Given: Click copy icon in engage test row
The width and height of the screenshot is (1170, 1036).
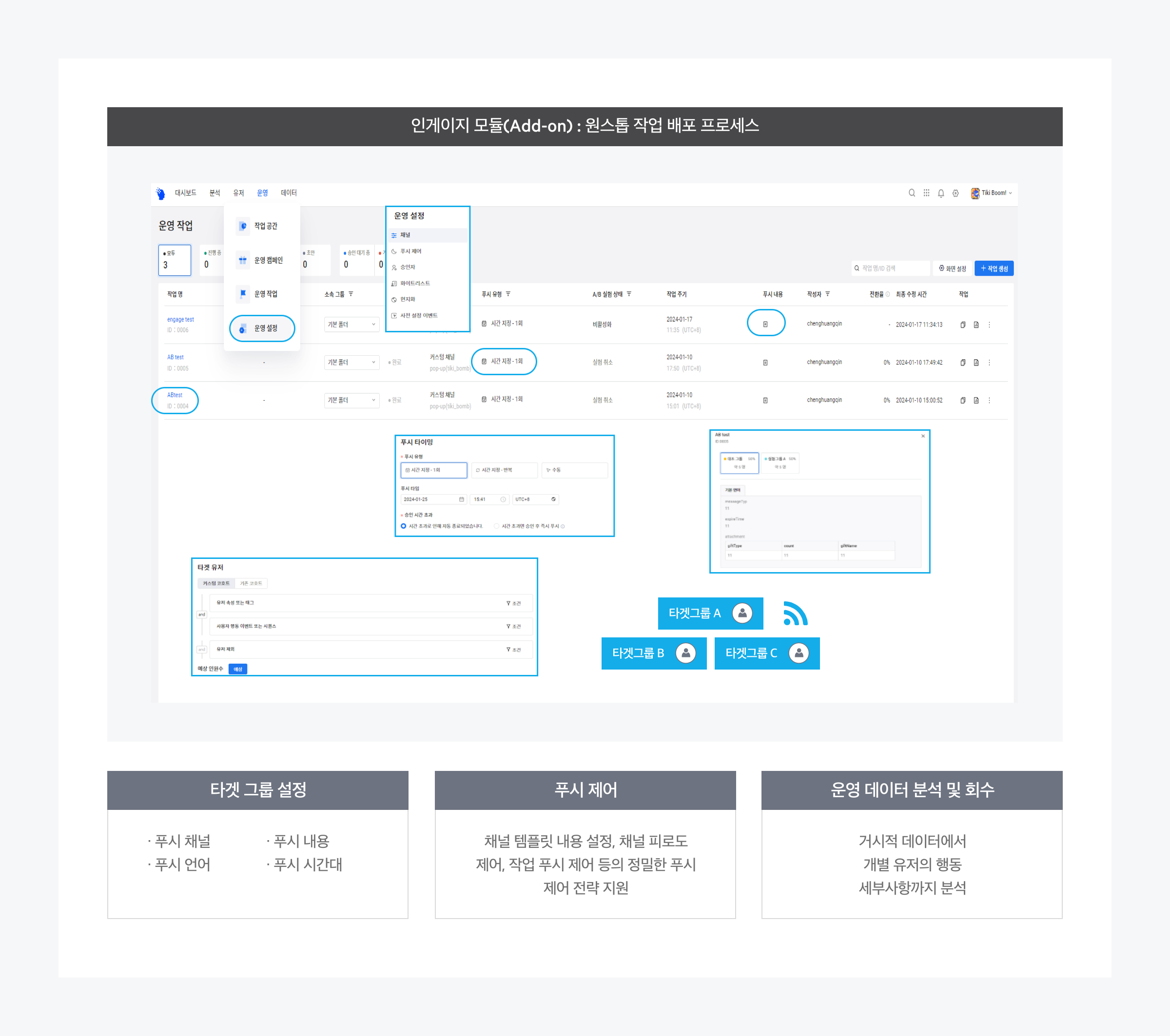Looking at the screenshot, I should point(963,325).
